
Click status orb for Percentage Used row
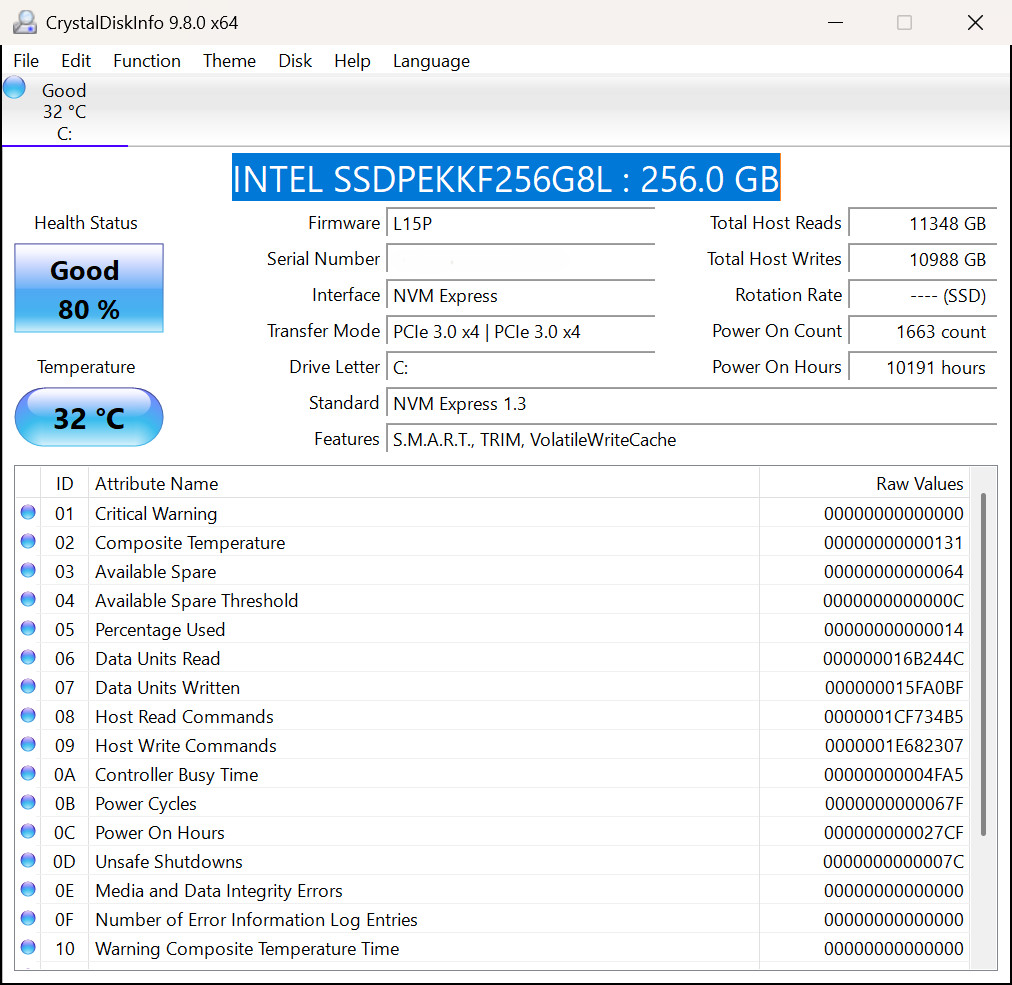coord(28,629)
